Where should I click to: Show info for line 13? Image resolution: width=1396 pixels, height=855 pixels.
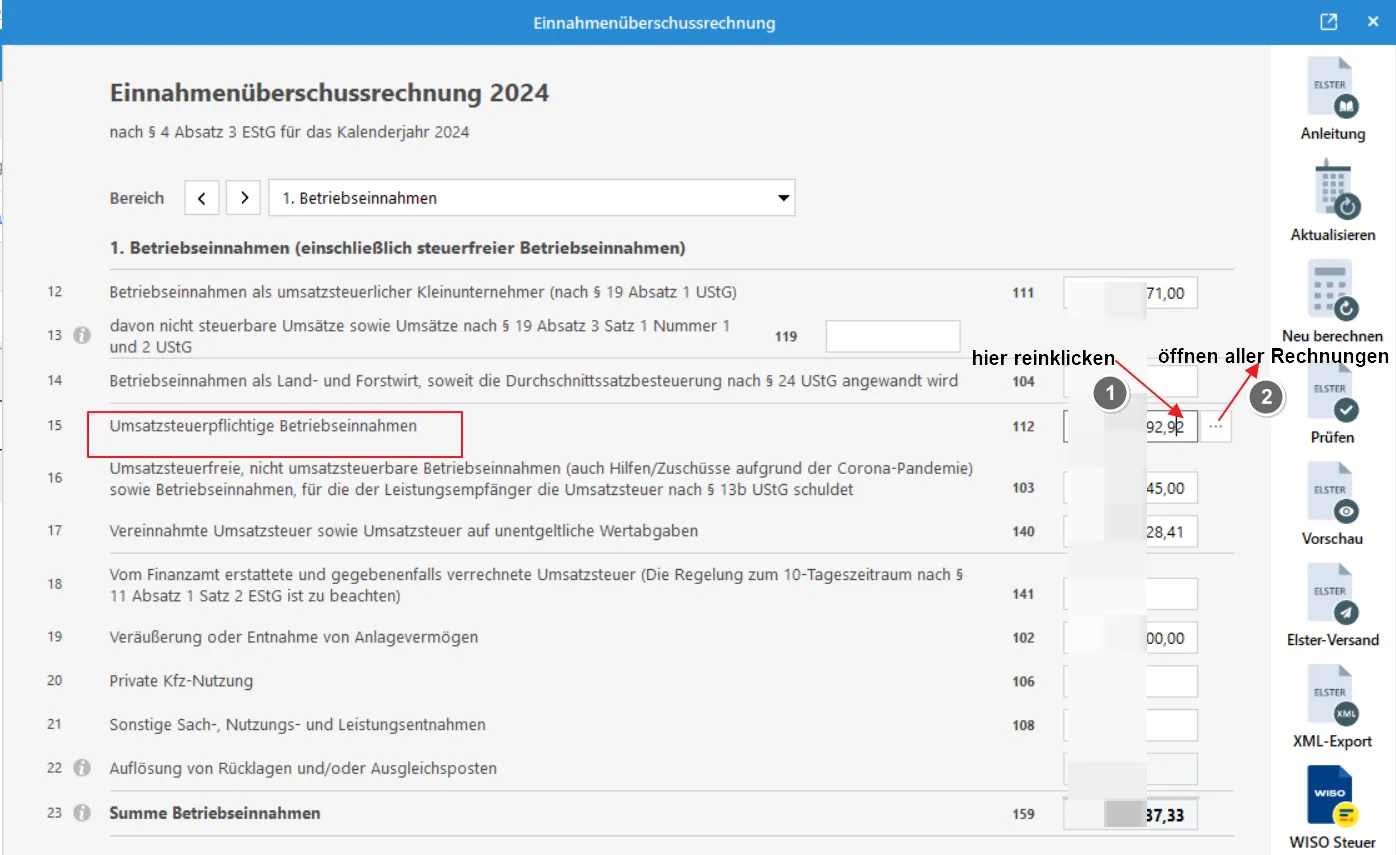[82, 336]
